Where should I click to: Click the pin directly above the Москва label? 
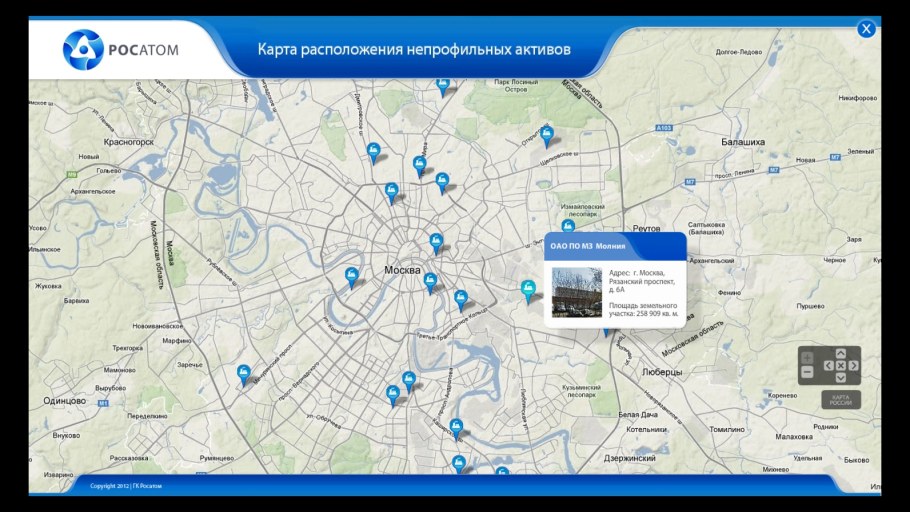[436, 242]
